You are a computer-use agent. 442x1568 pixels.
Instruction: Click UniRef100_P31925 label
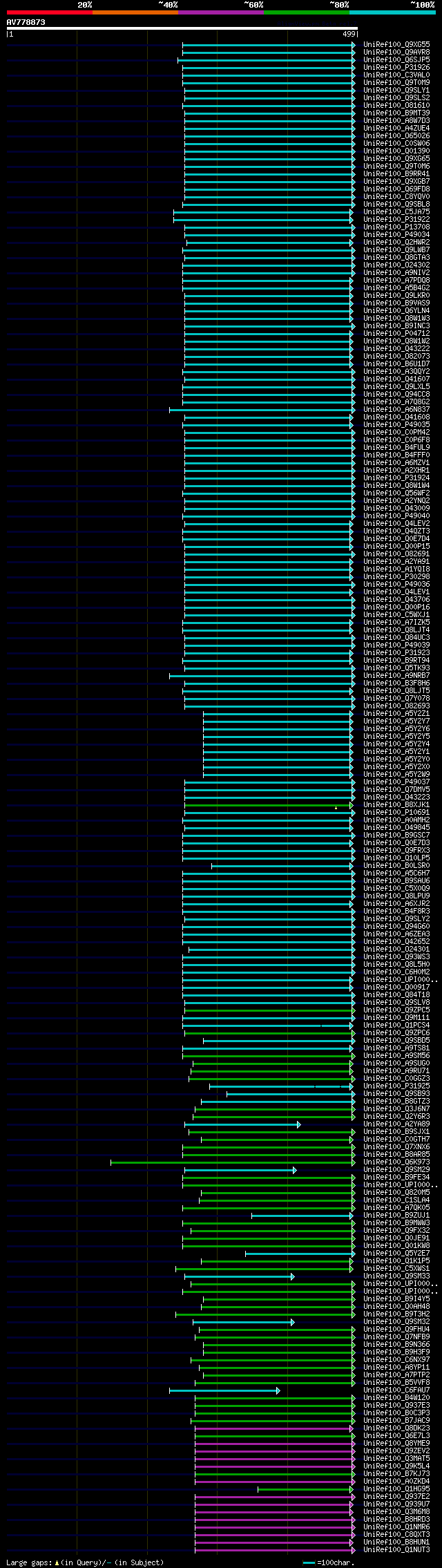tap(396, 1086)
